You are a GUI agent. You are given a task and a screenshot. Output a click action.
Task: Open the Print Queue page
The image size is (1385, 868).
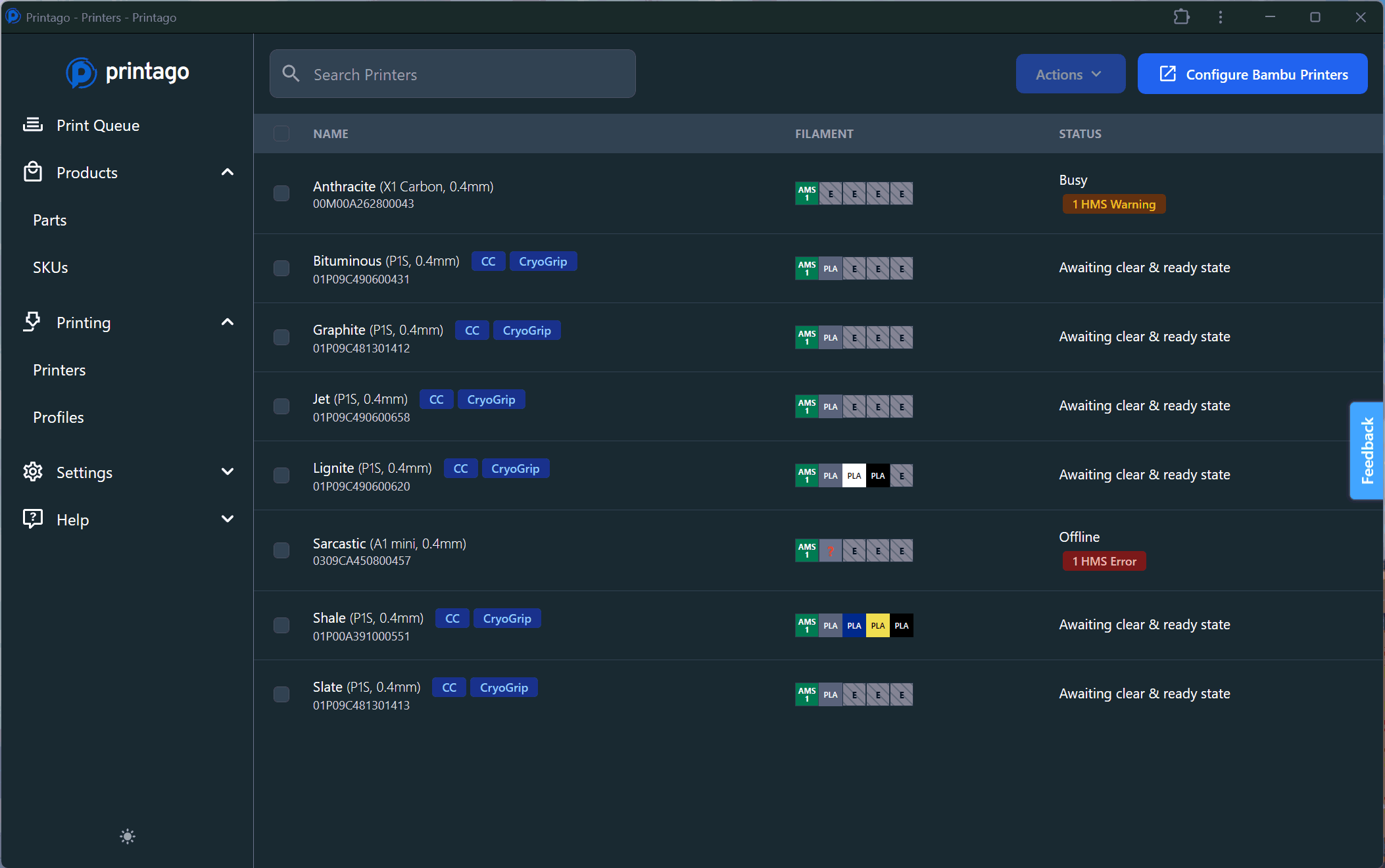(x=98, y=125)
